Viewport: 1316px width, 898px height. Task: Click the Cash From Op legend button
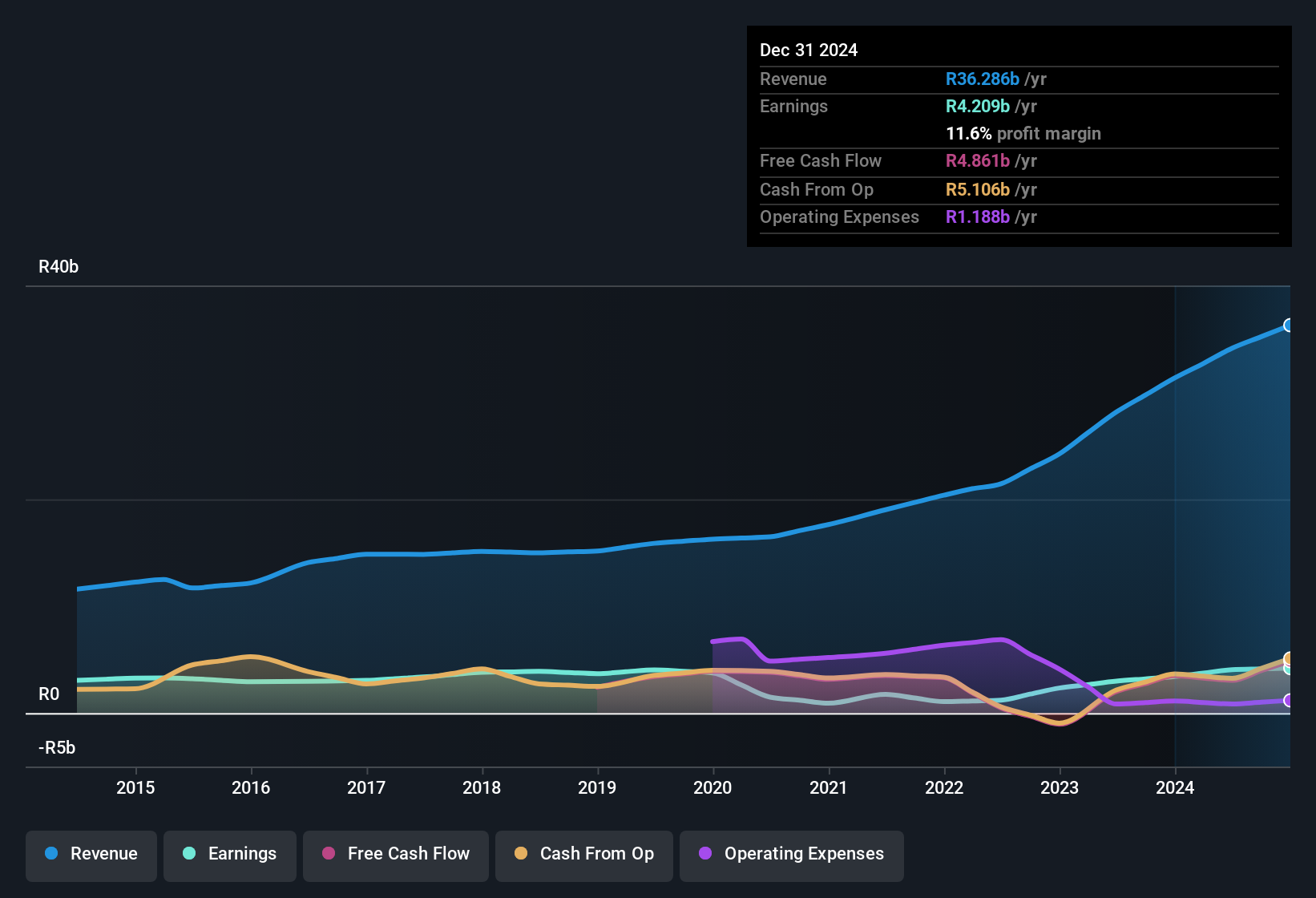tap(583, 854)
